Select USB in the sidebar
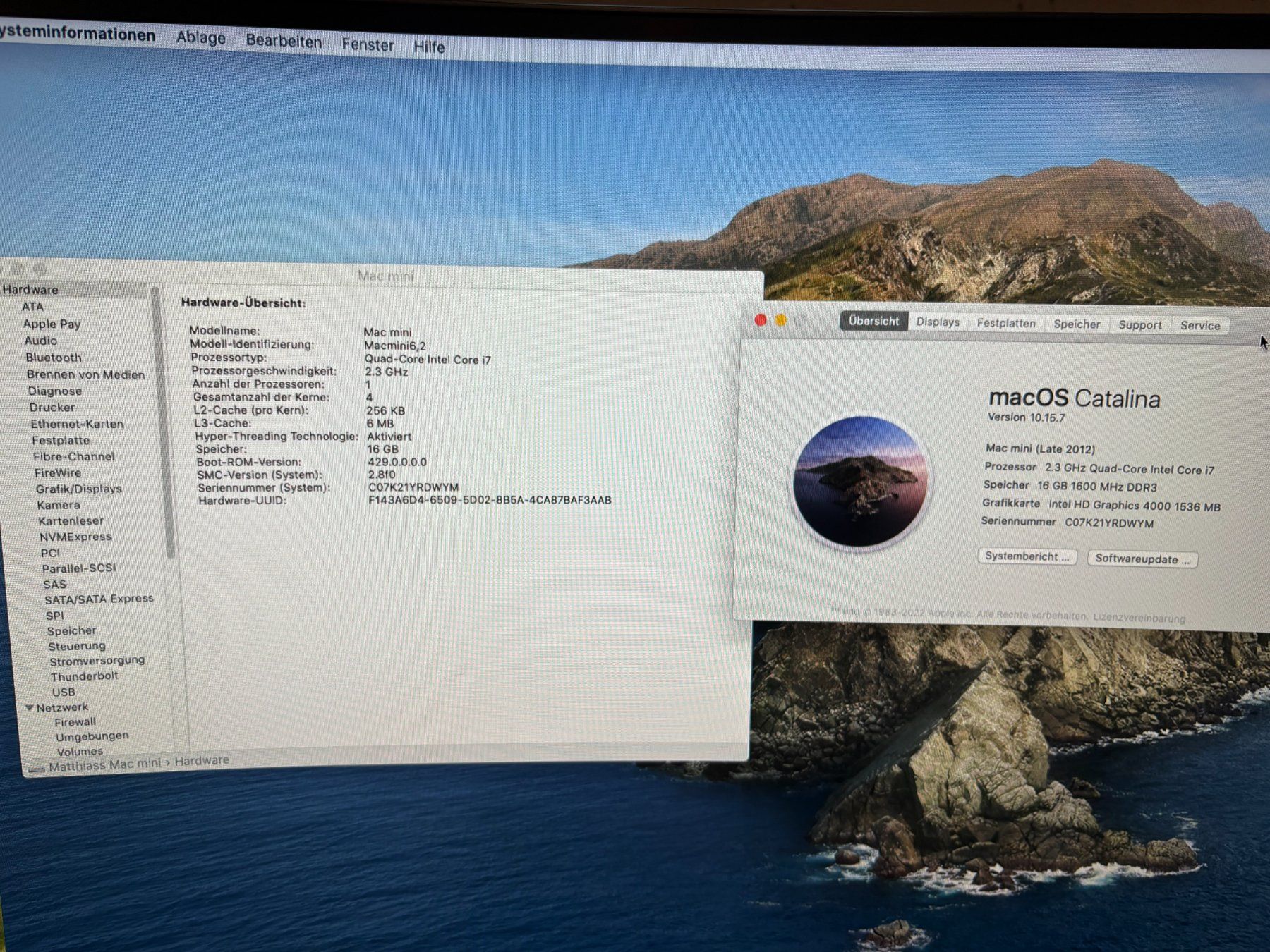Screen dimensions: 1270x952 (64, 692)
